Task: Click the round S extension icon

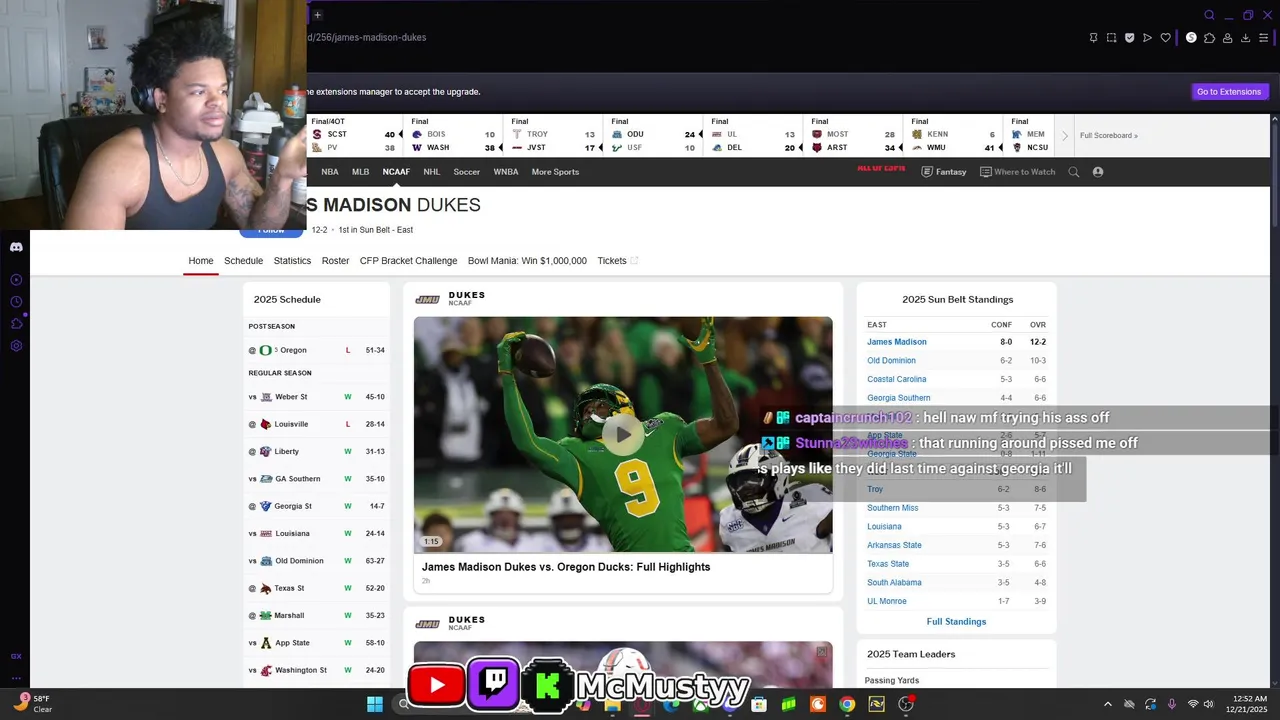Action: pyautogui.click(x=1191, y=38)
